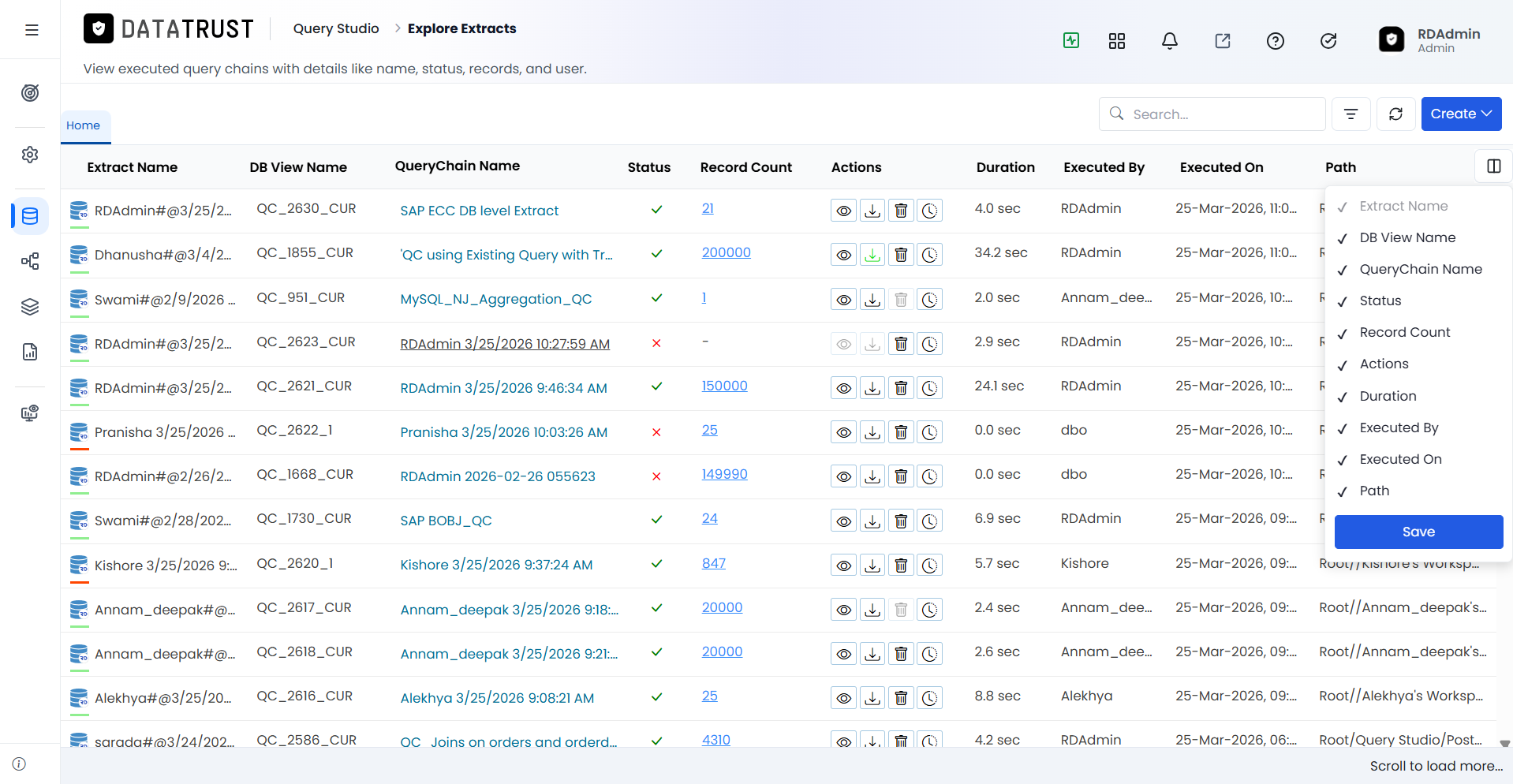
Task: Download the QC_1730_CUR extract
Action: pos(872,521)
